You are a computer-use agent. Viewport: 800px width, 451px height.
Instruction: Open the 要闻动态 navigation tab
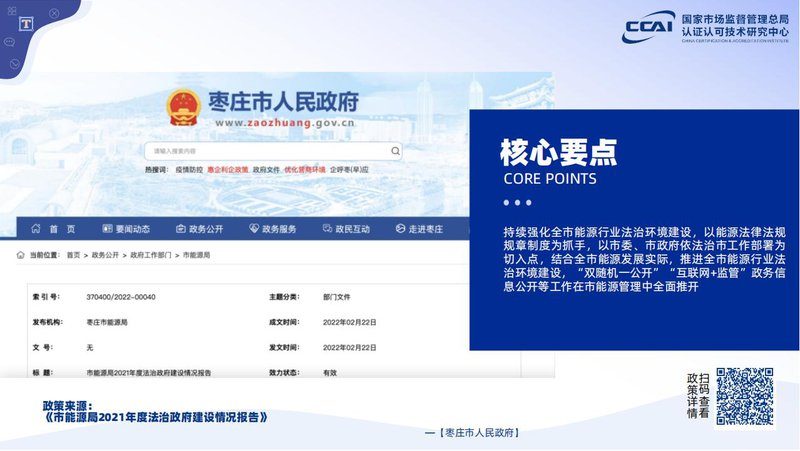(x=133, y=229)
